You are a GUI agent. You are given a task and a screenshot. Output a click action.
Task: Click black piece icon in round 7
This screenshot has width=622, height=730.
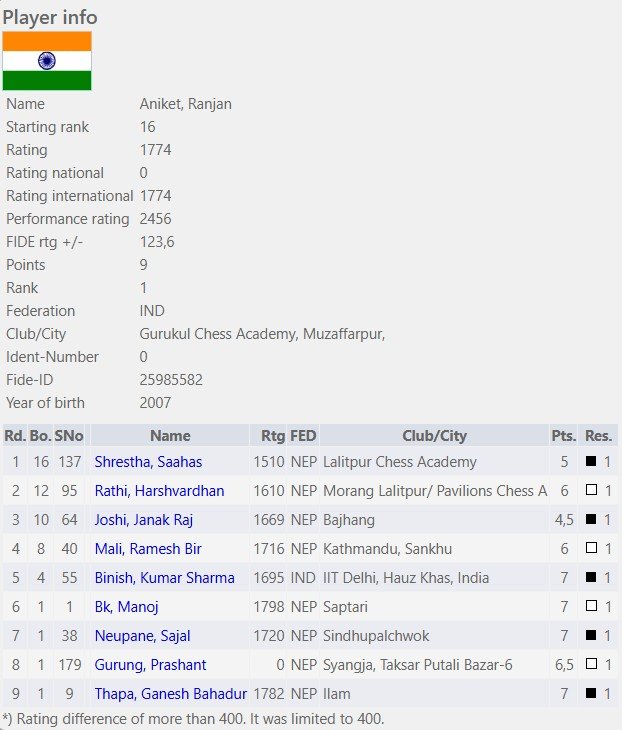point(591,635)
